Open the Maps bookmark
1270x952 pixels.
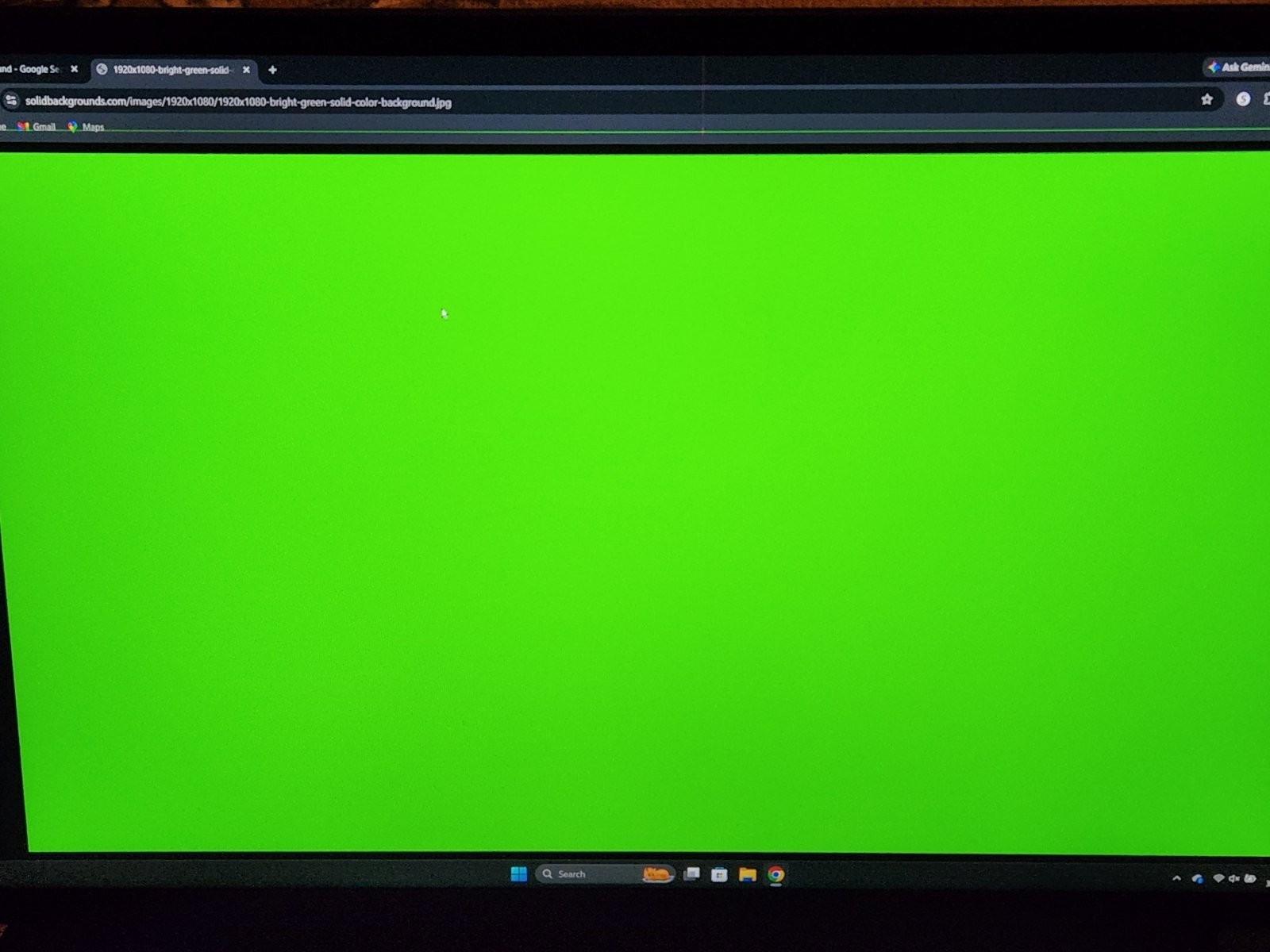[86, 127]
